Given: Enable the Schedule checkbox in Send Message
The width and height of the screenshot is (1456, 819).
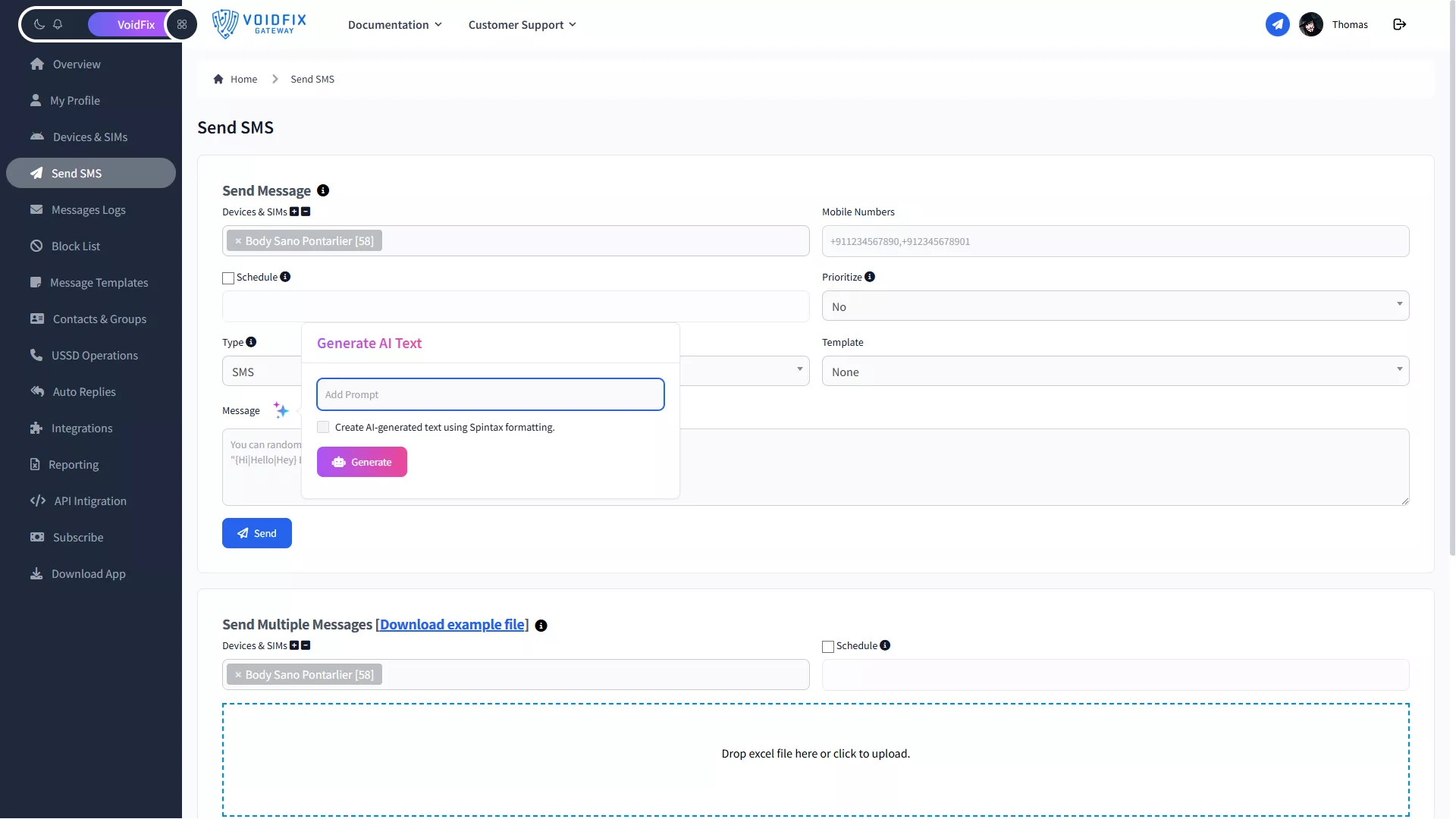Looking at the screenshot, I should 228,278.
